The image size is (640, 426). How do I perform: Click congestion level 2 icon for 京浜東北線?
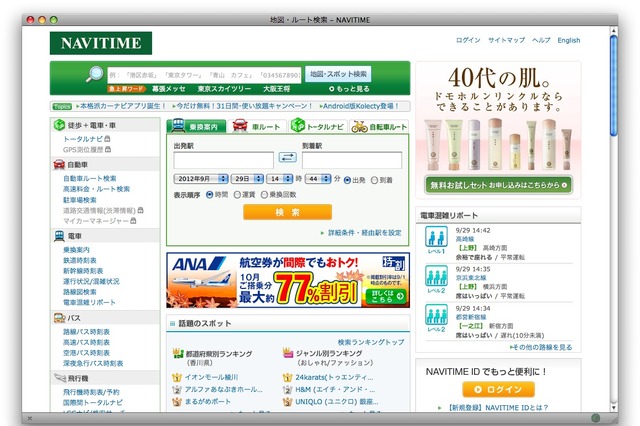click(436, 275)
